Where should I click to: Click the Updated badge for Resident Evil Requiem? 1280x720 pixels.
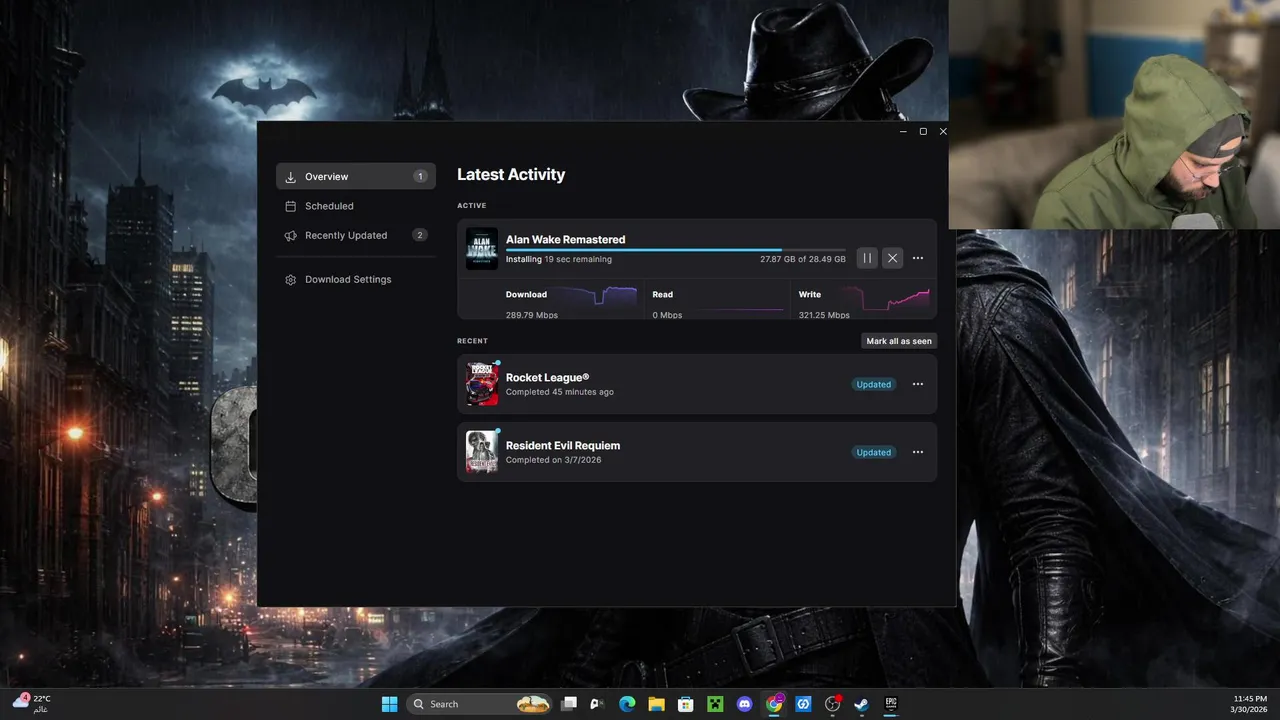[873, 452]
